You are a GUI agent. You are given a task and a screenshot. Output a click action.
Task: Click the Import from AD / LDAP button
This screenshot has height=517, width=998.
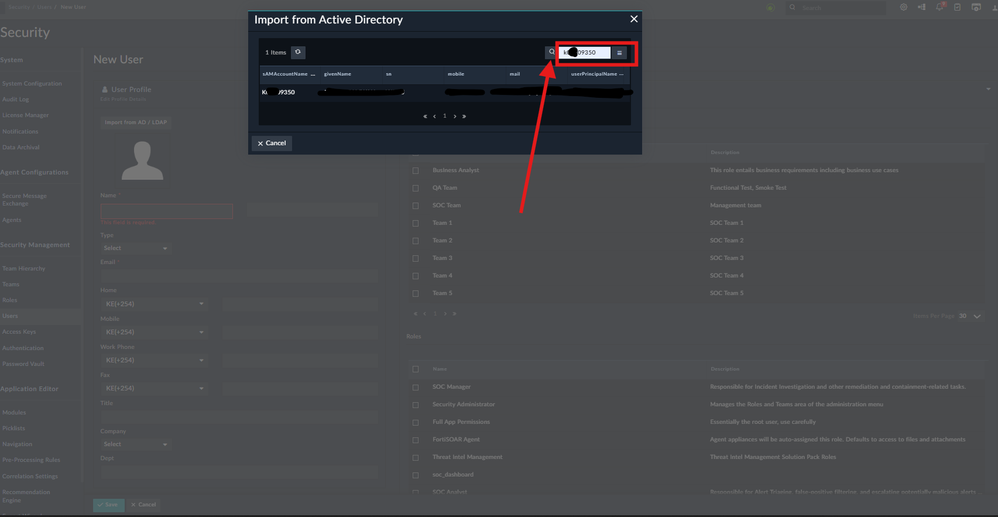click(x=136, y=122)
